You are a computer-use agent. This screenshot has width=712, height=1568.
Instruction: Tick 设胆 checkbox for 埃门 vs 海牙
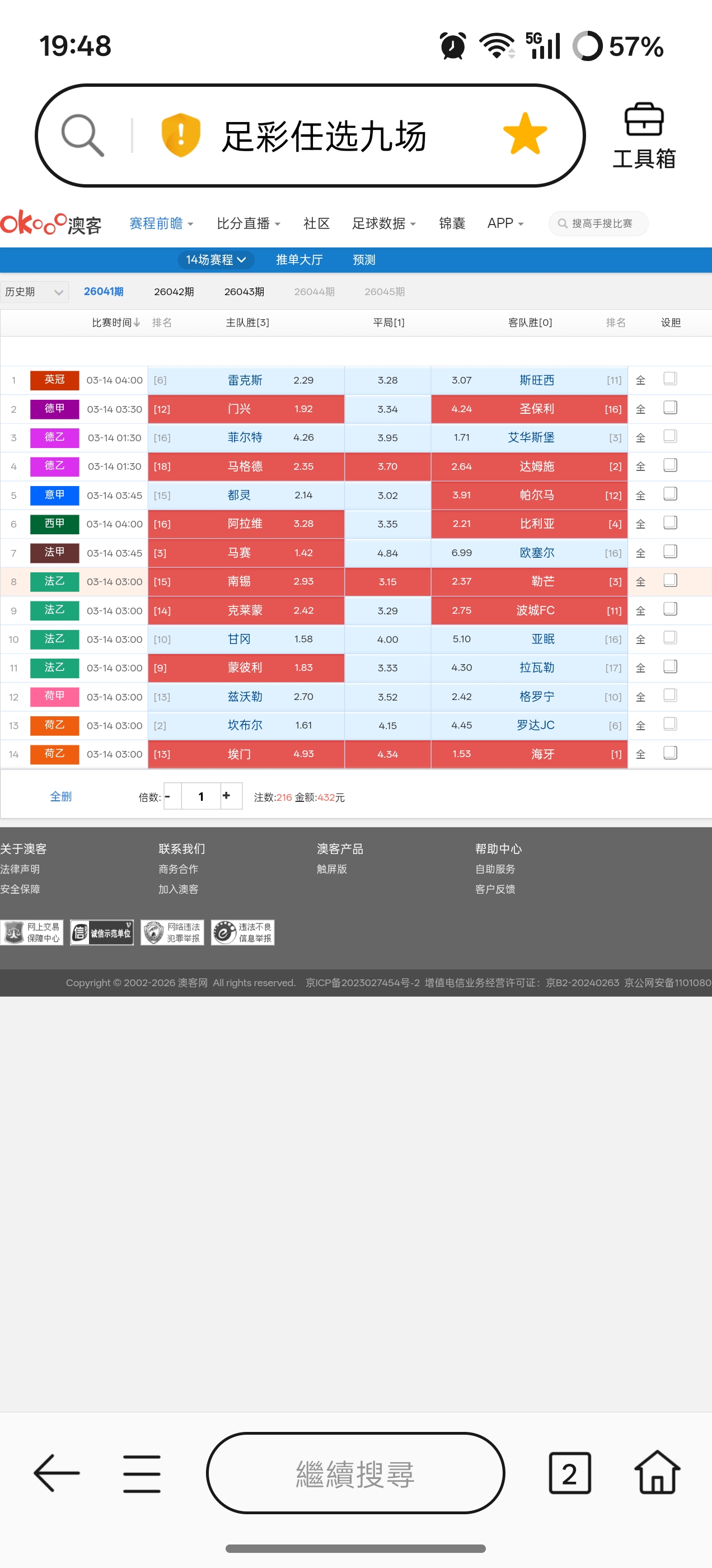[670, 754]
